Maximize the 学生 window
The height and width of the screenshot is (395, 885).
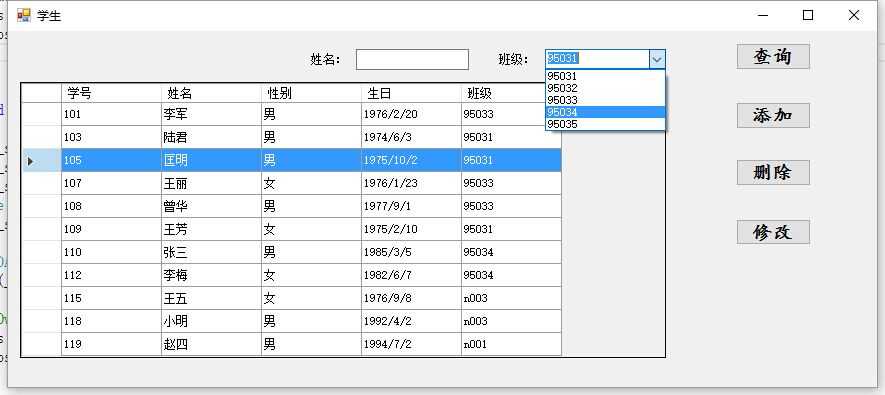click(808, 15)
